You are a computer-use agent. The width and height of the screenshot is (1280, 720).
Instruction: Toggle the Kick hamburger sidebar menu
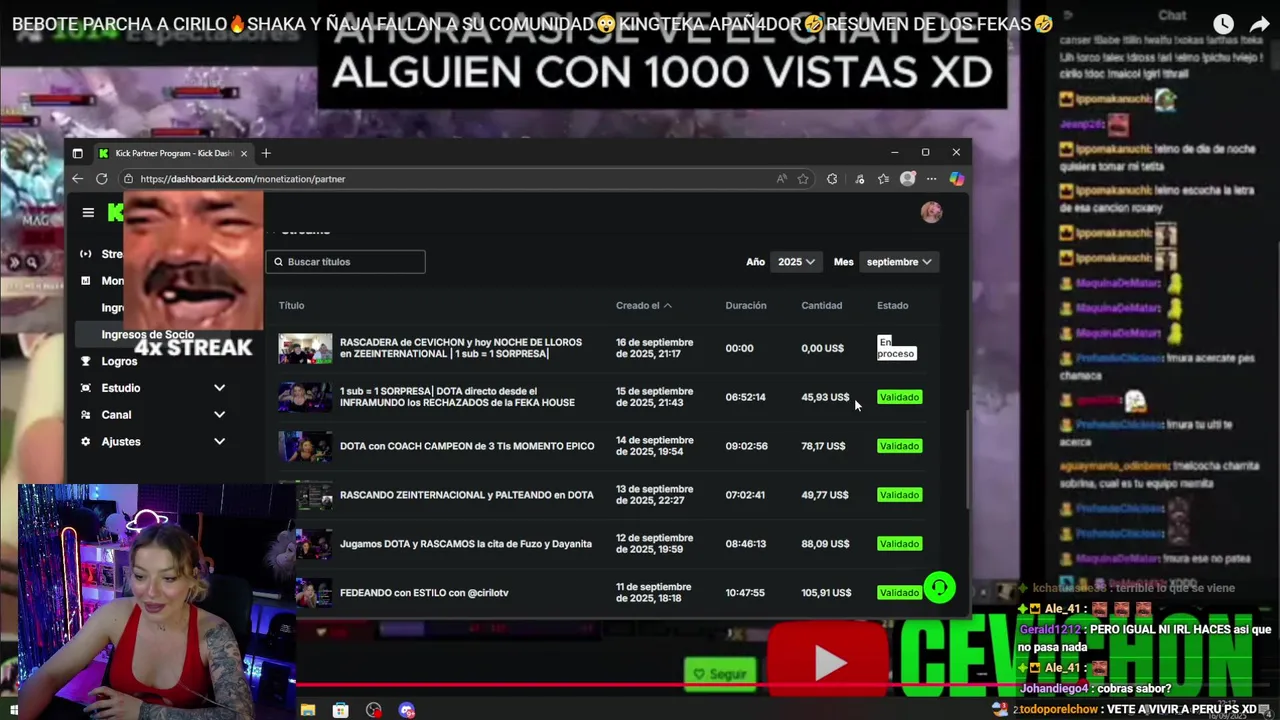pos(88,212)
